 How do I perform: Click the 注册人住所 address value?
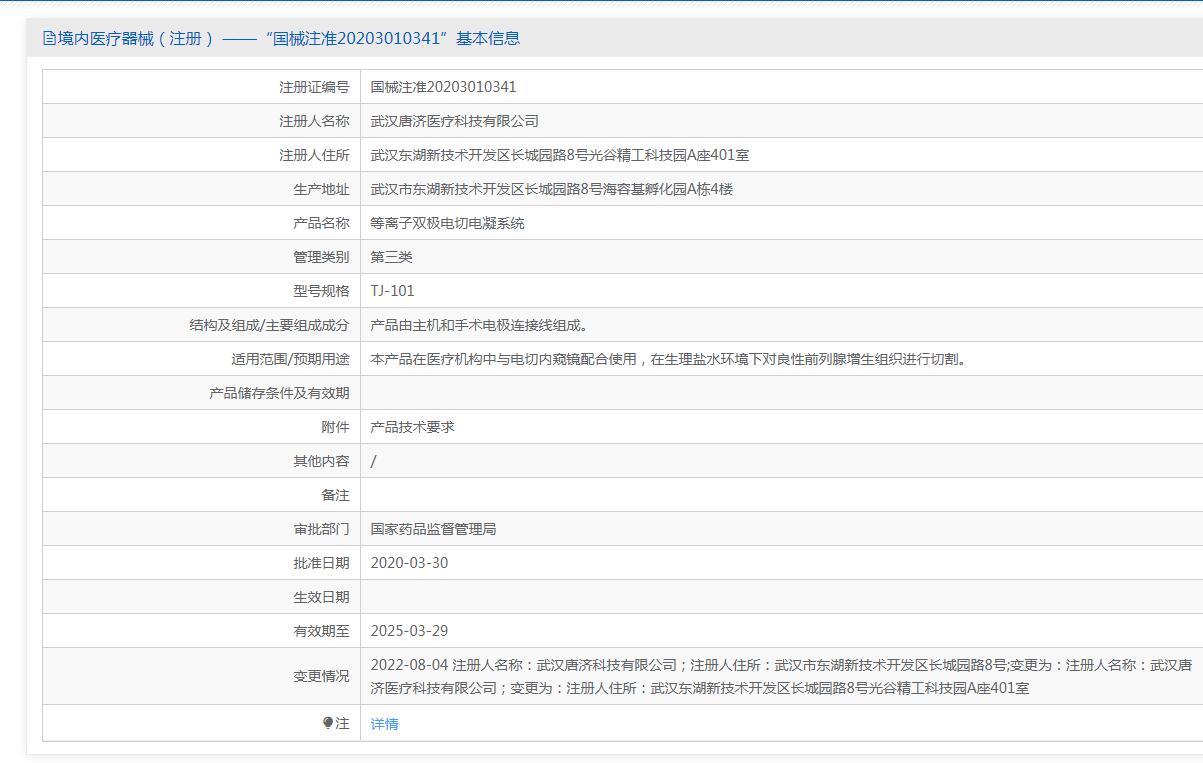[x=559, y=155]
